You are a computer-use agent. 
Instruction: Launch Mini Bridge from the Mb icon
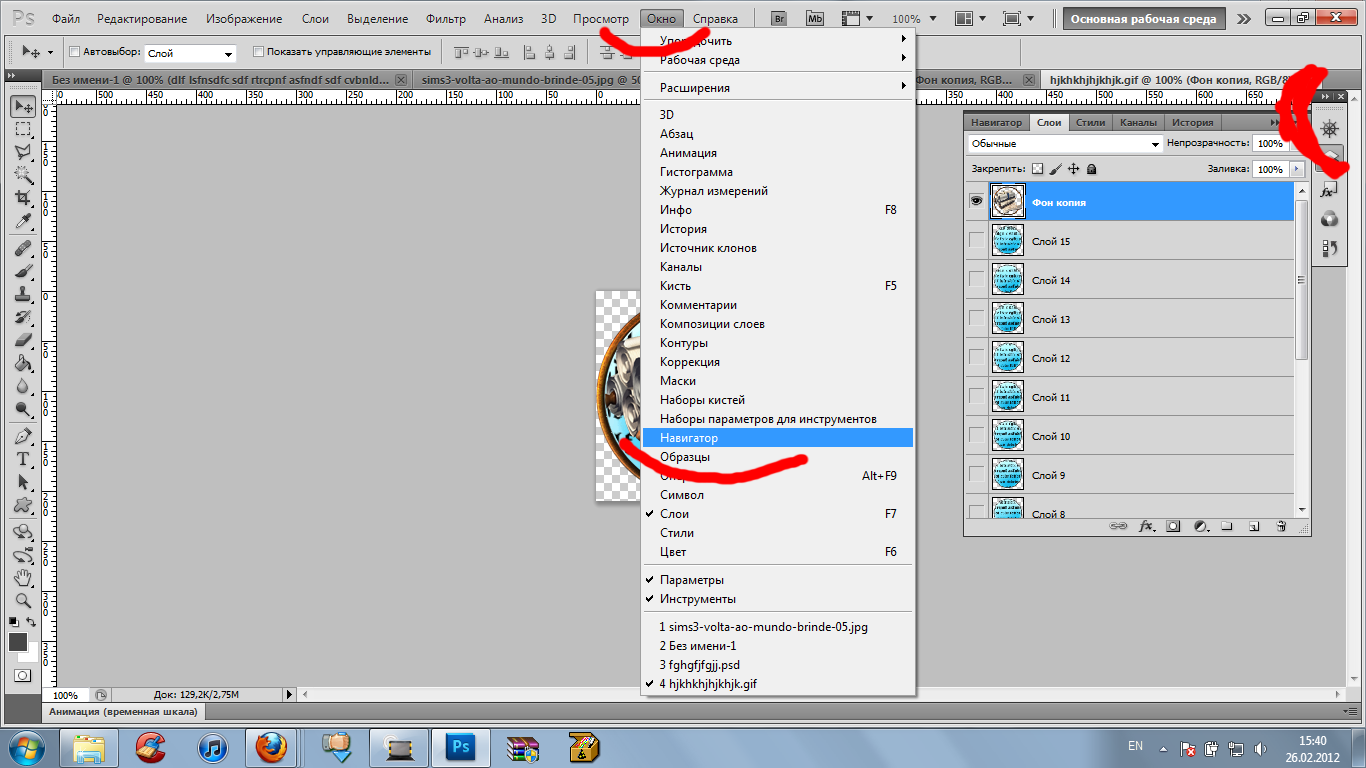[815, 19]
